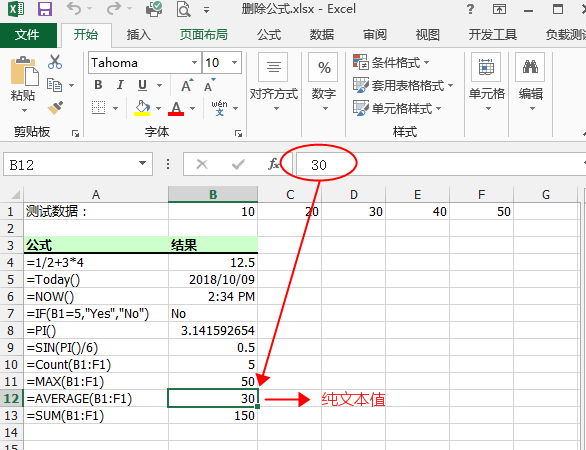The height and width of the screenshot is (450, 586).
Task: Expand the borders dropdown arrow
Action: pos(115,108)
